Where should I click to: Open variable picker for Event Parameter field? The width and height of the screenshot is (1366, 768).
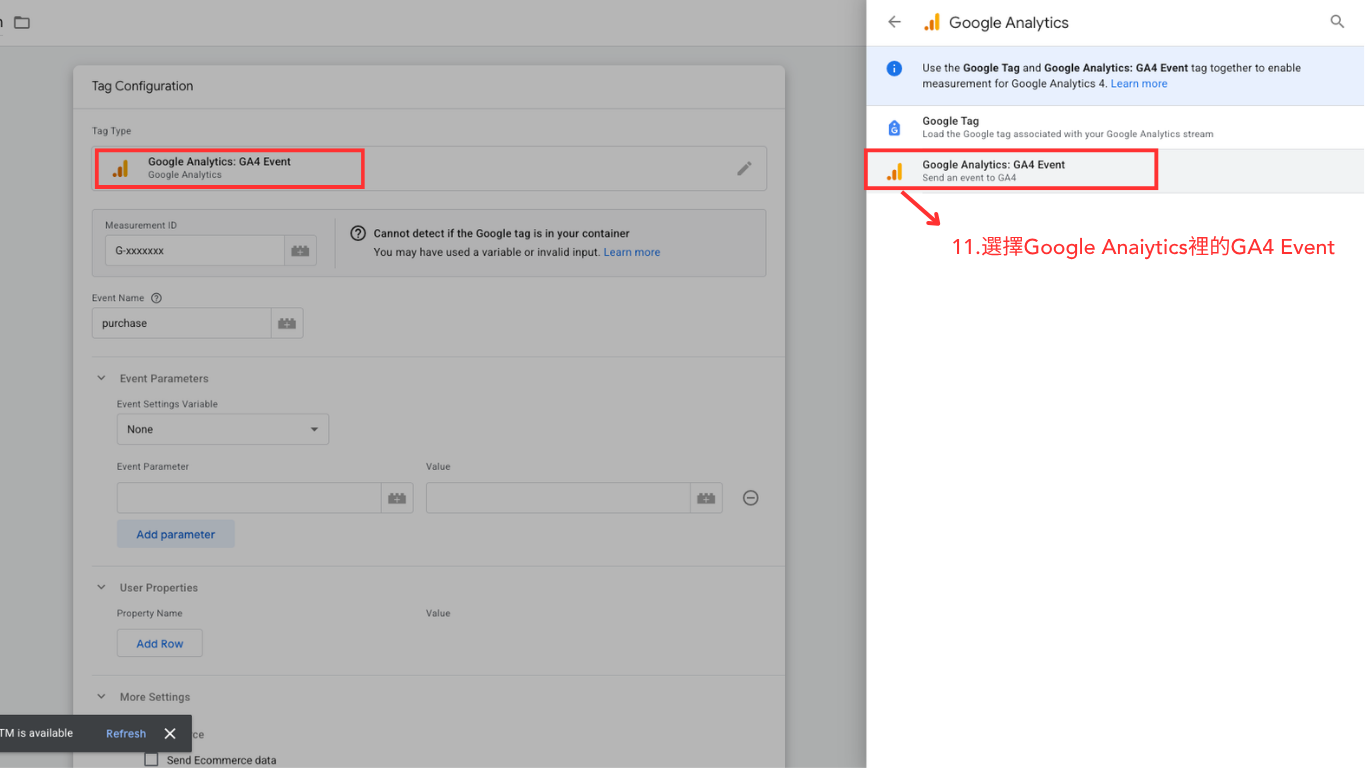pyautogui.click(x=397, y=498)
